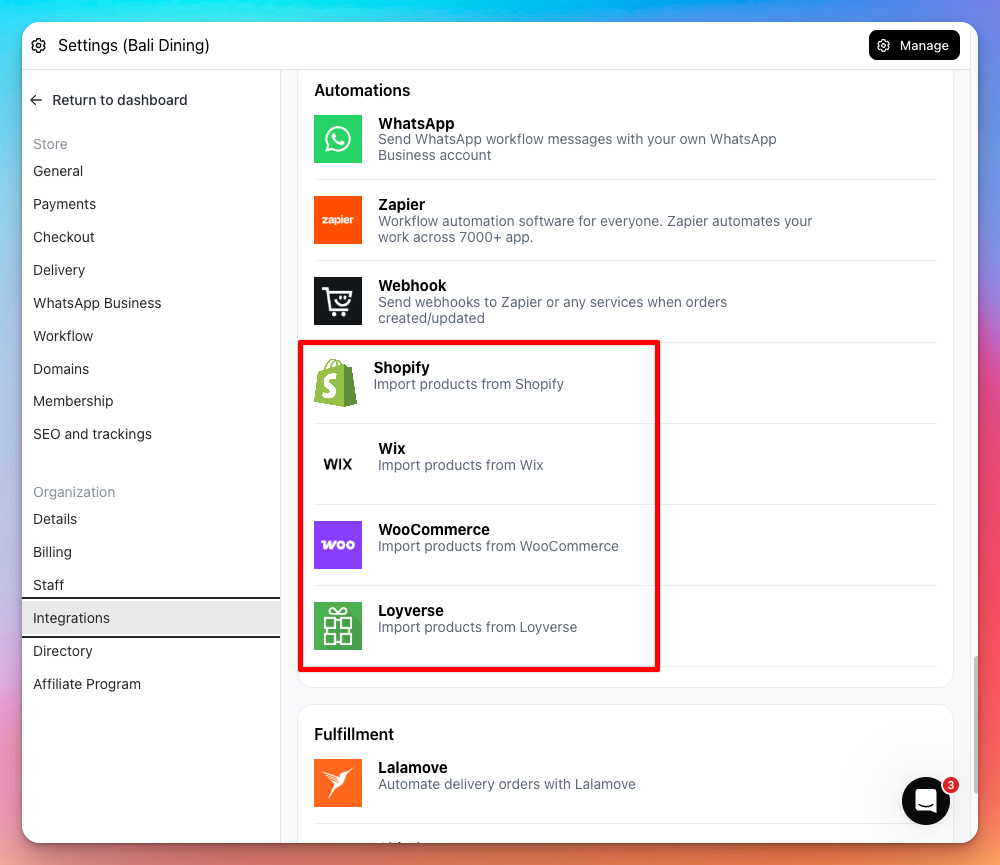Screen dimensions: 1000x865
Task: Open Directory page
Action: click(x=62, y=651)
